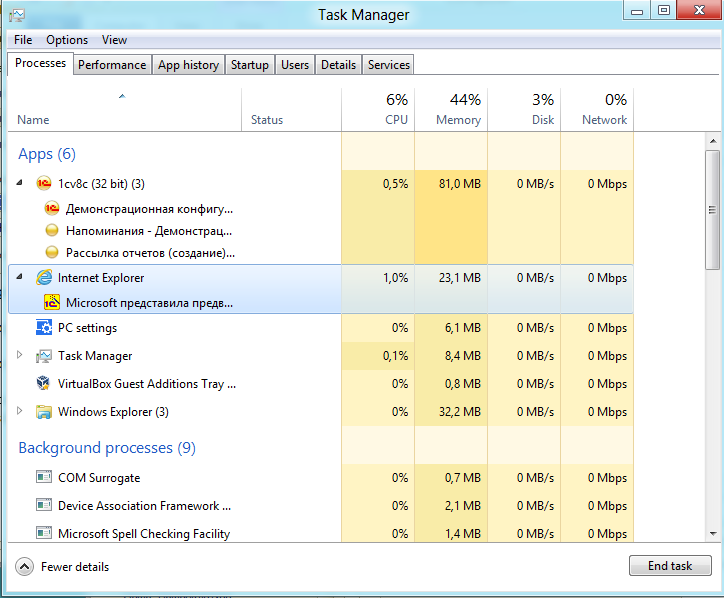724x598 pixels.
Task: Close the Task Manager window
Action: 699,10
